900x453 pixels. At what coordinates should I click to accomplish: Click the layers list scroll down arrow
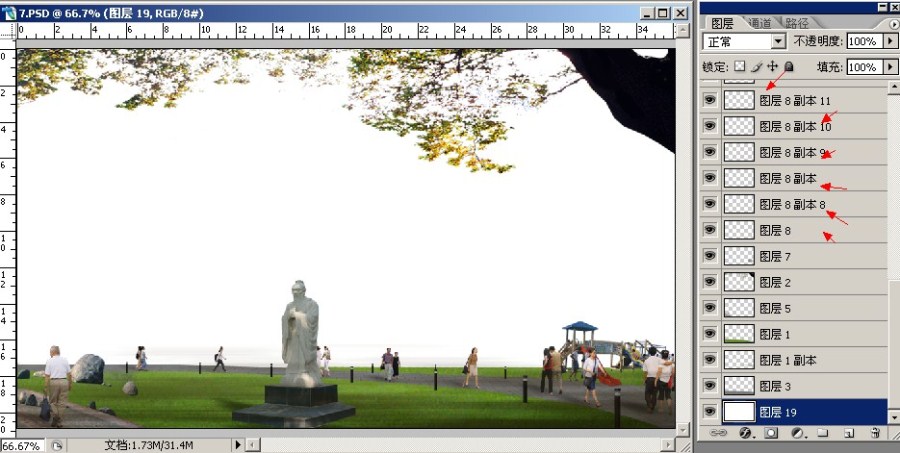click(x=894, y=417)
